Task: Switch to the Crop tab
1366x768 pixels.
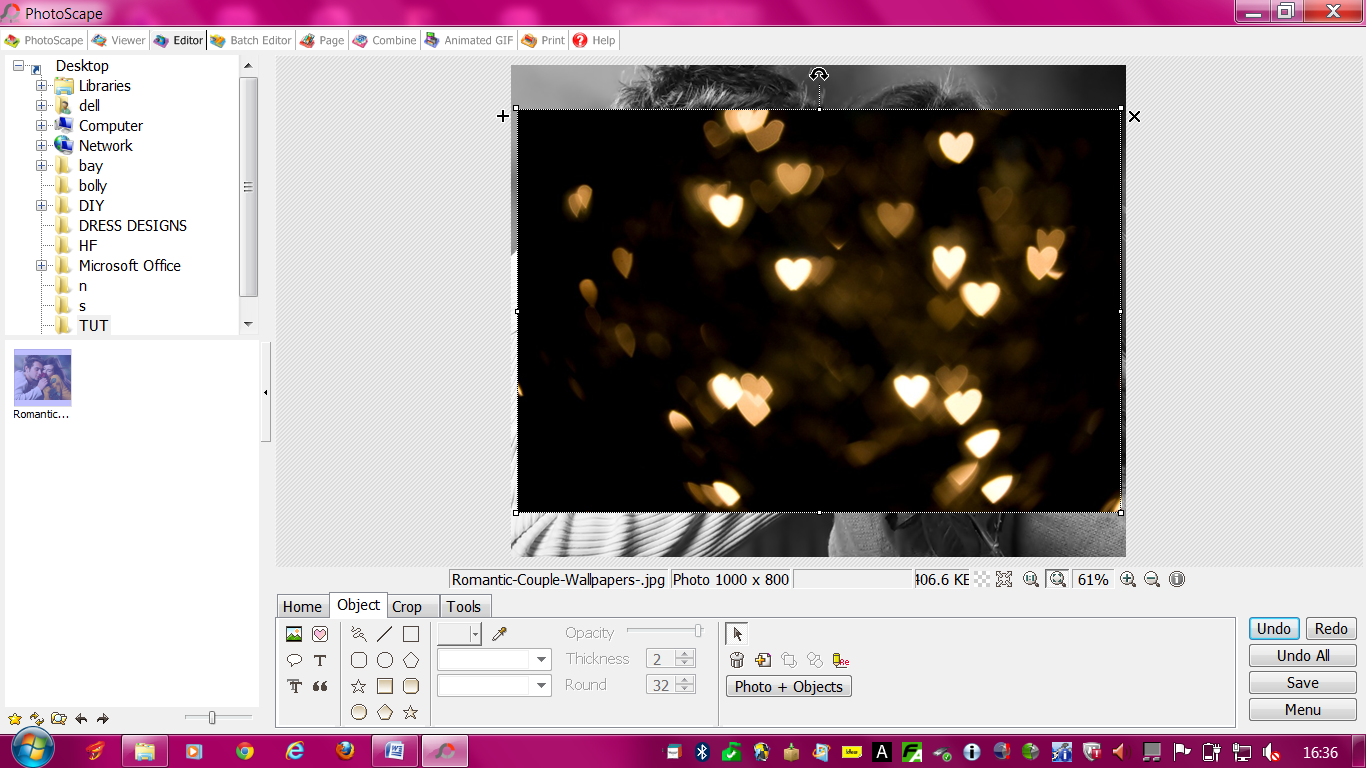Action: click(x=407, y=607)
